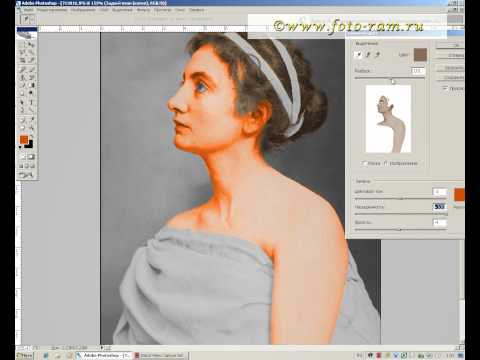Switch to Standard editing mode in toolbox
This screenshot has width=480, height=360.
coord(23,157)
